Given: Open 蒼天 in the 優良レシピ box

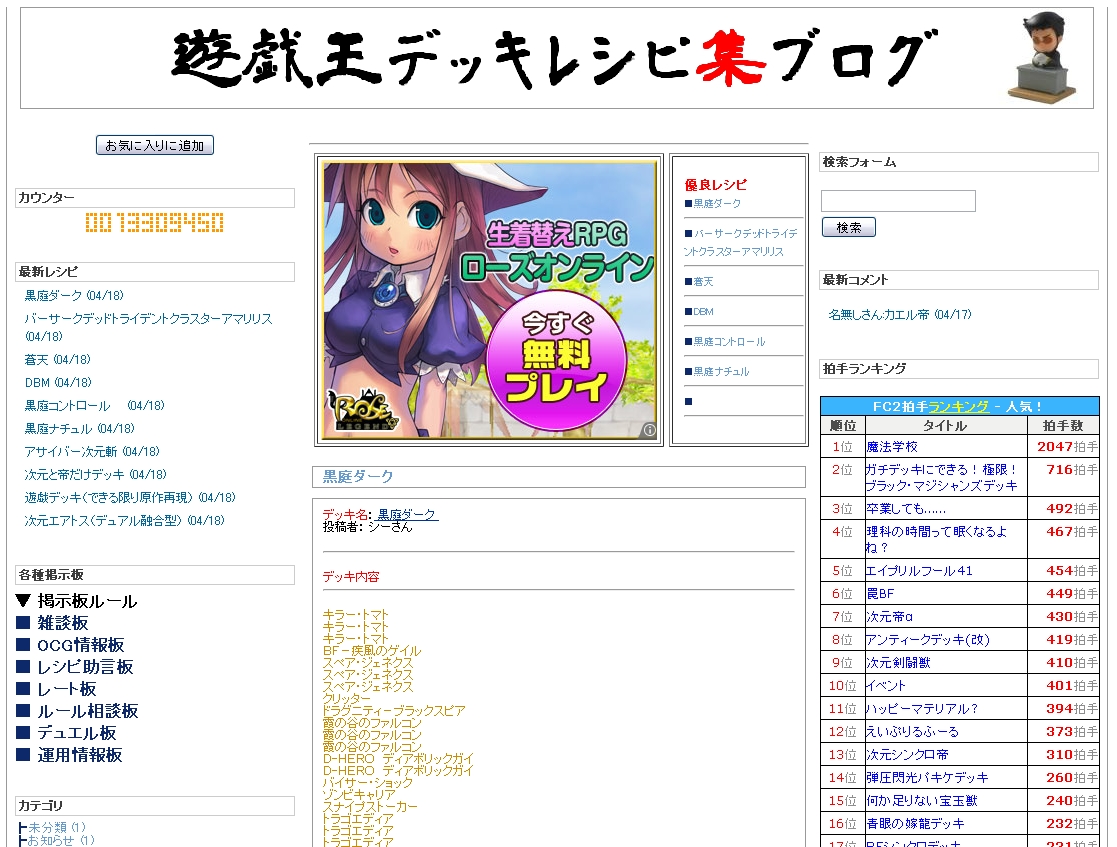Looking at the screenshot, I should click(703, 282).
